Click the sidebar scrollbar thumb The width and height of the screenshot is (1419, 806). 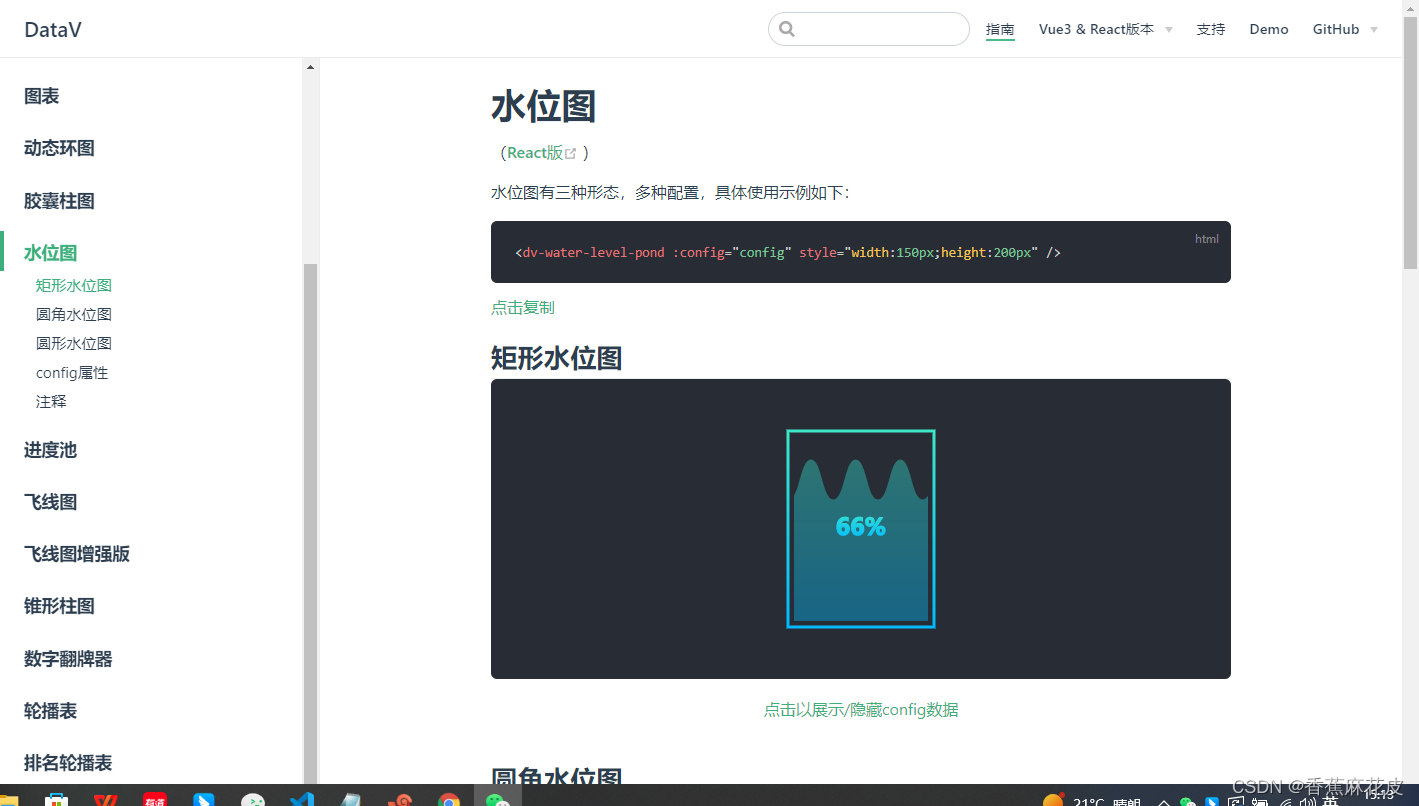click(x=310, y=524)
